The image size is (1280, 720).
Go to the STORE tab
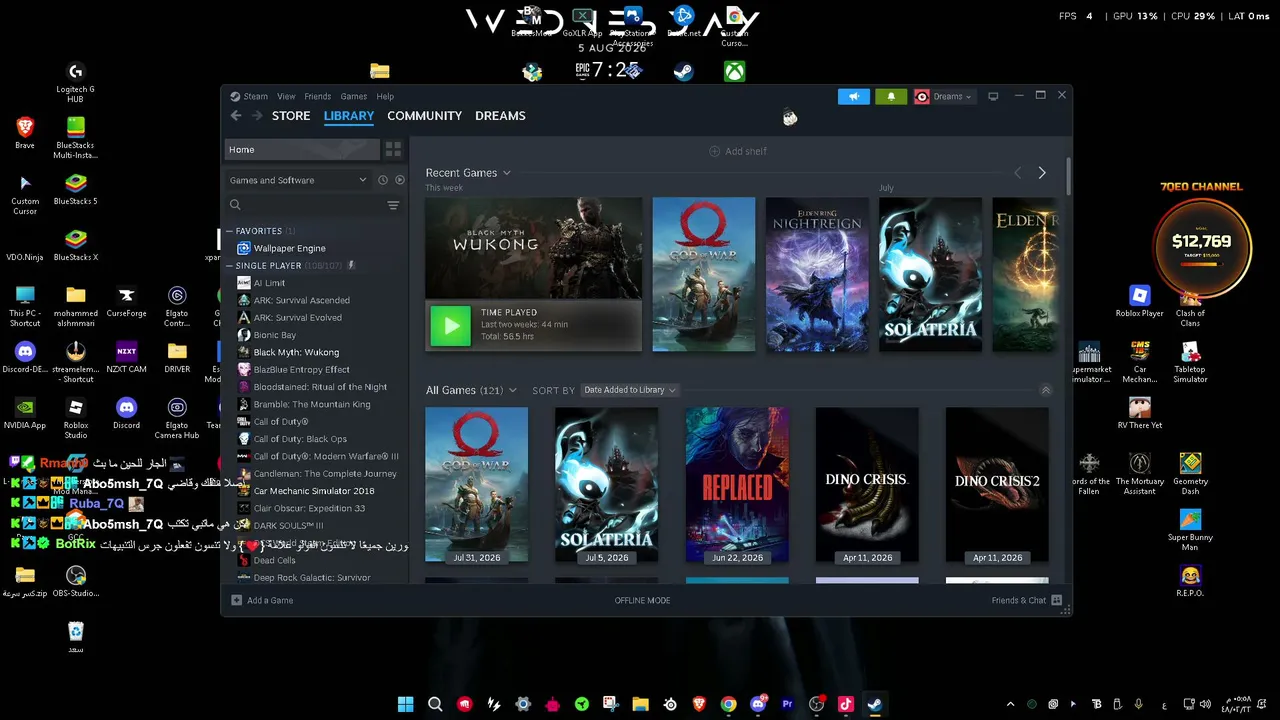(291, 116)
